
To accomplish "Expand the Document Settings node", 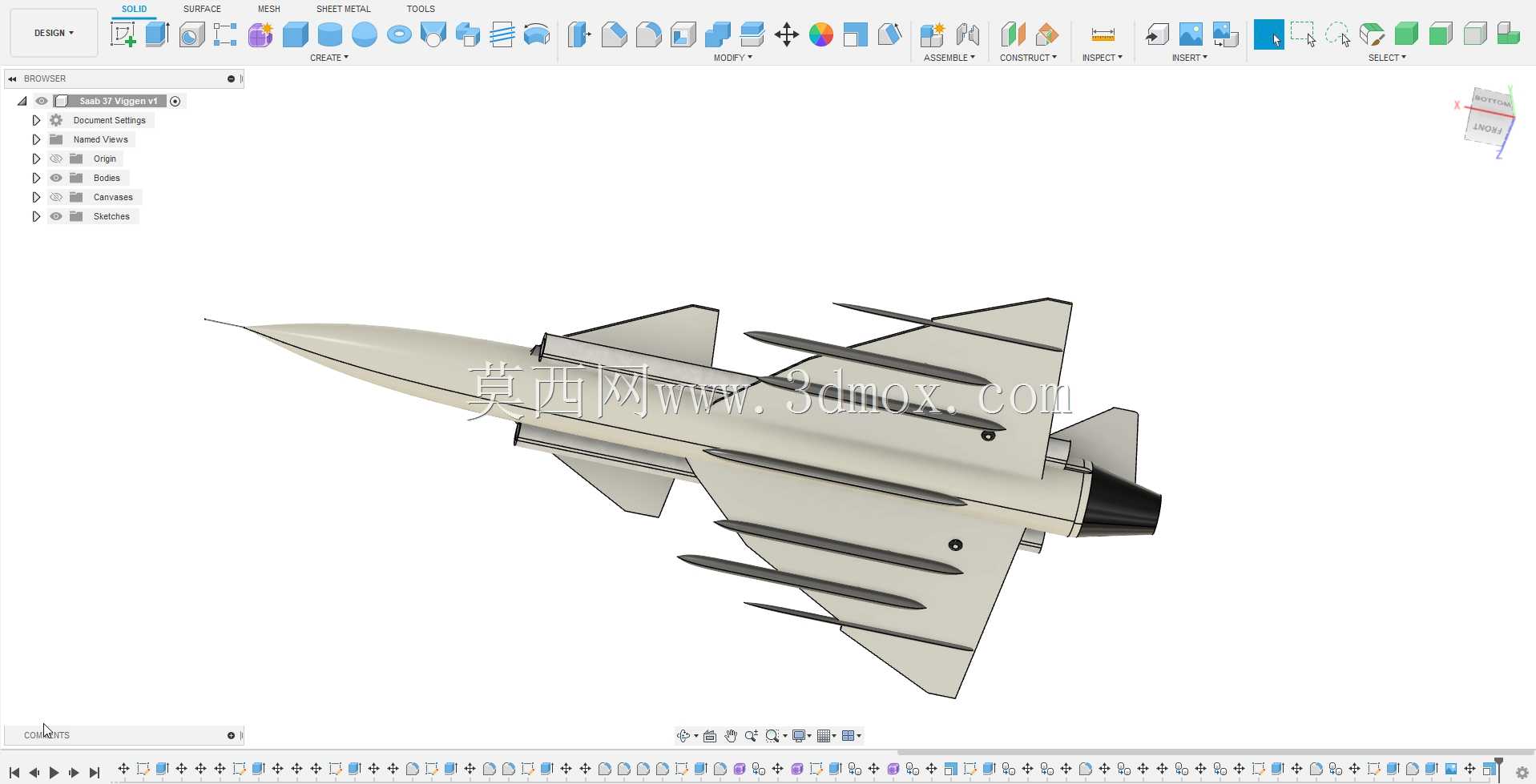I will [x=36, y=120].
